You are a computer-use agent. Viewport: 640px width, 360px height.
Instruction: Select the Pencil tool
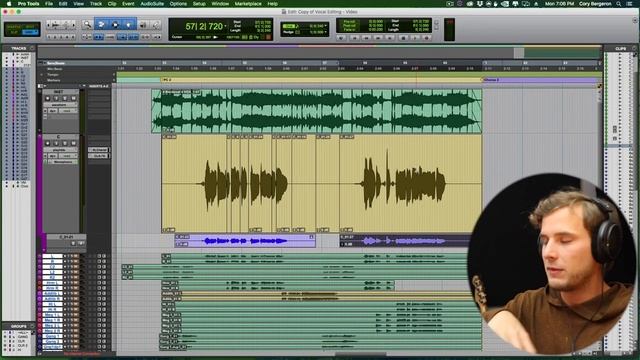click(156, 25)
